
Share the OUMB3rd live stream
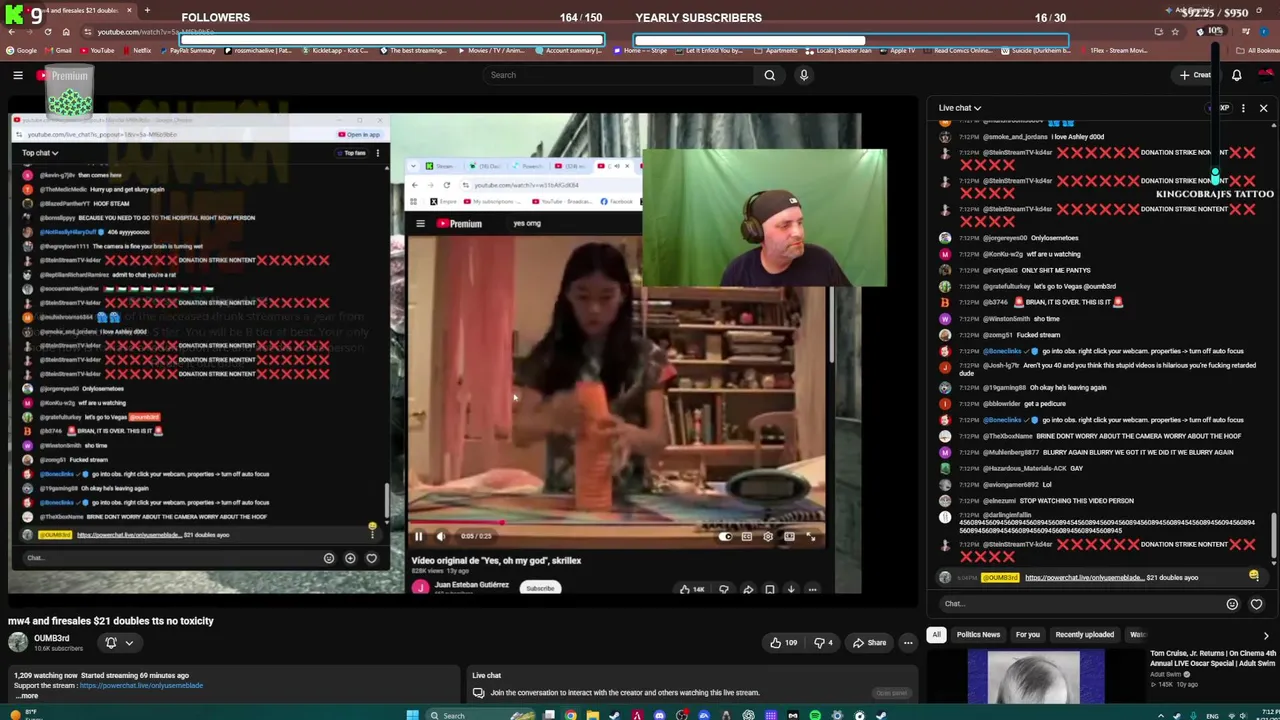[x=869, y=643]
